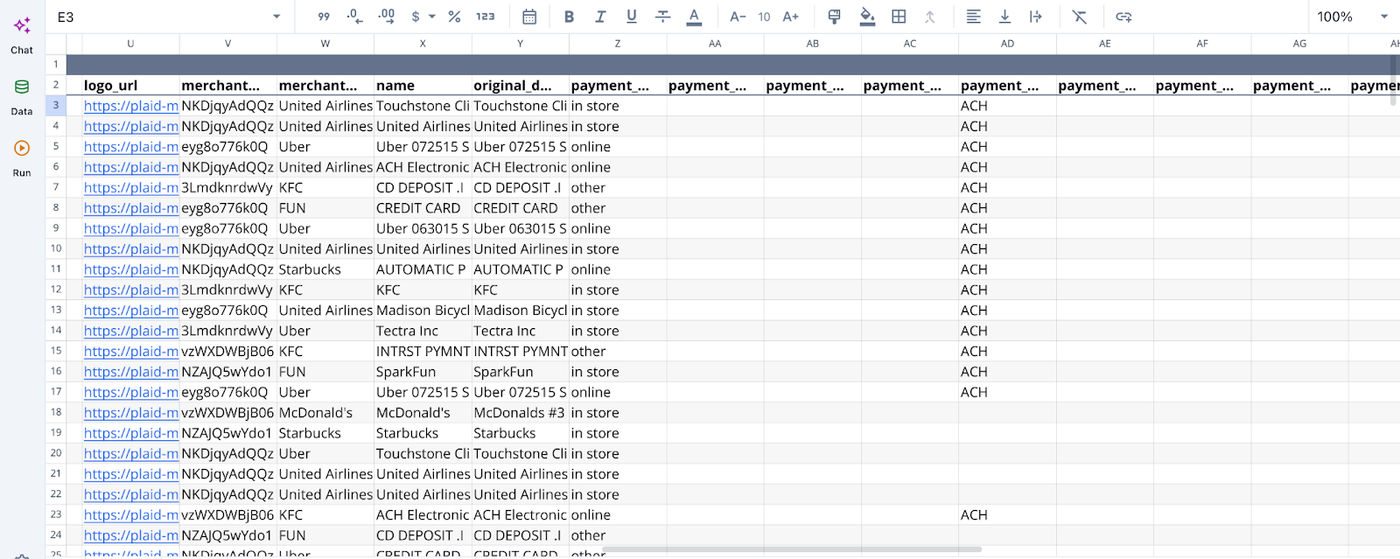The image size is (1400, 559).
Task: Open plaid link in row 23
Action: [x=131, y=515]
